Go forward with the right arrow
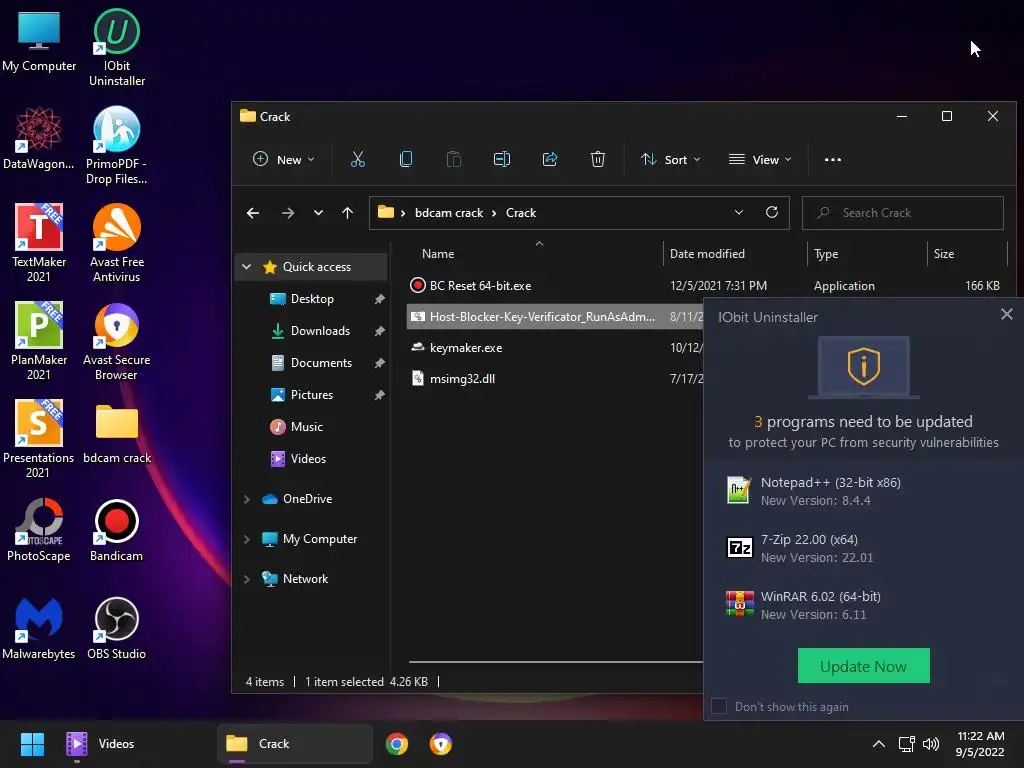Viewport: 1024px width, 768px height. (287, 213)
